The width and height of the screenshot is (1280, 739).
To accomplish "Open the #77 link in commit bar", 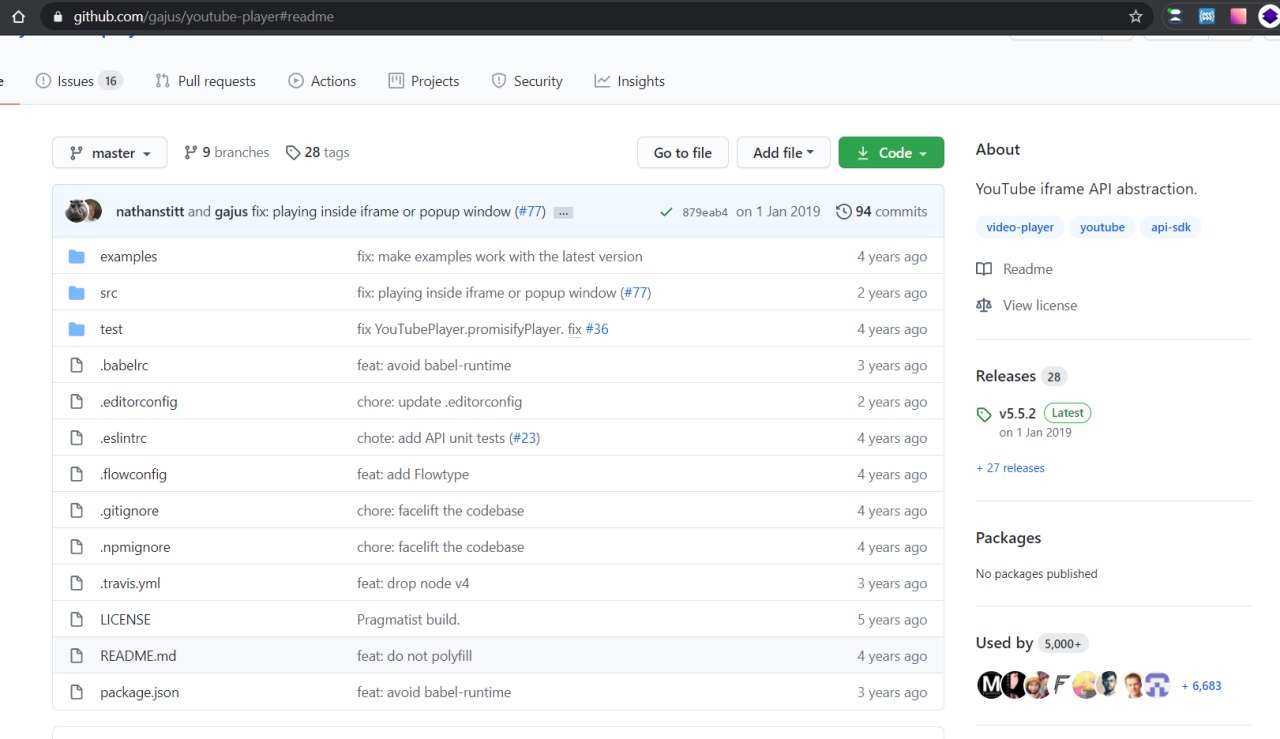I will tap(530, 212).
